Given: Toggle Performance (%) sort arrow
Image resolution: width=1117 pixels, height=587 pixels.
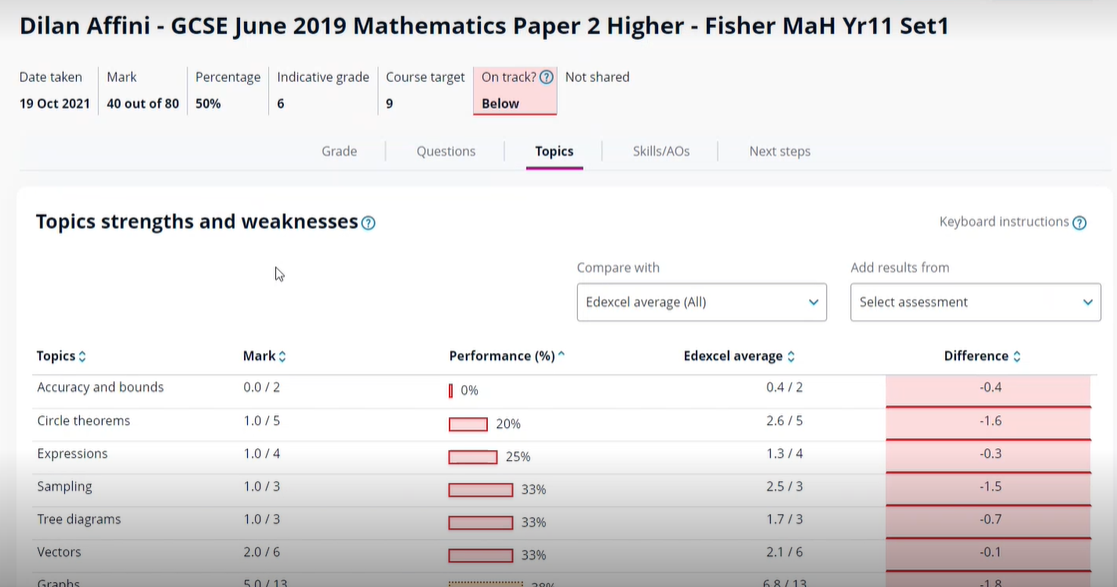Looking at the screenshot, I should pyautogui.click(x=561, y=356).
